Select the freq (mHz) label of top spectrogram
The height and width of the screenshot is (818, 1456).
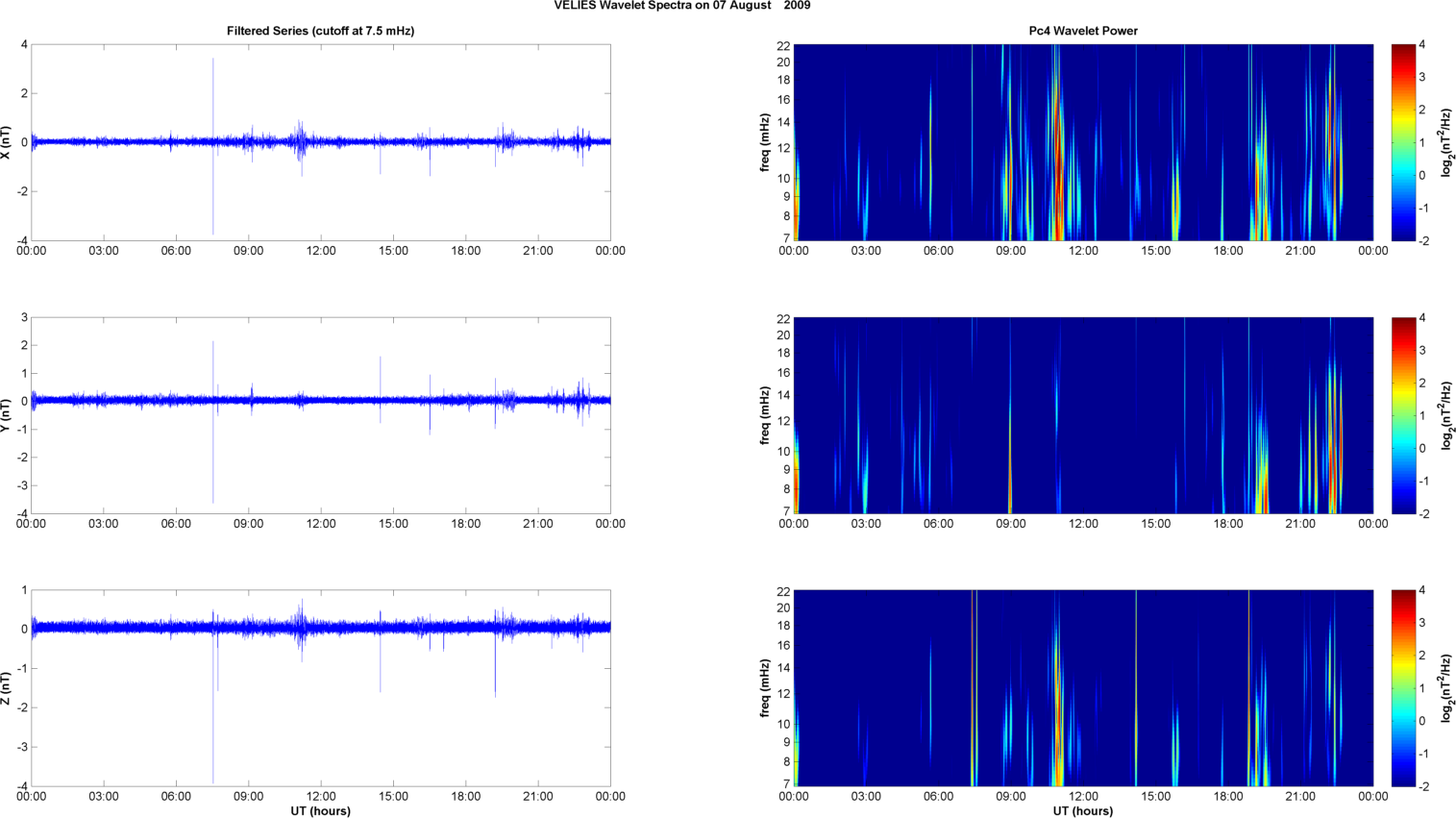[x=765, y=142]
